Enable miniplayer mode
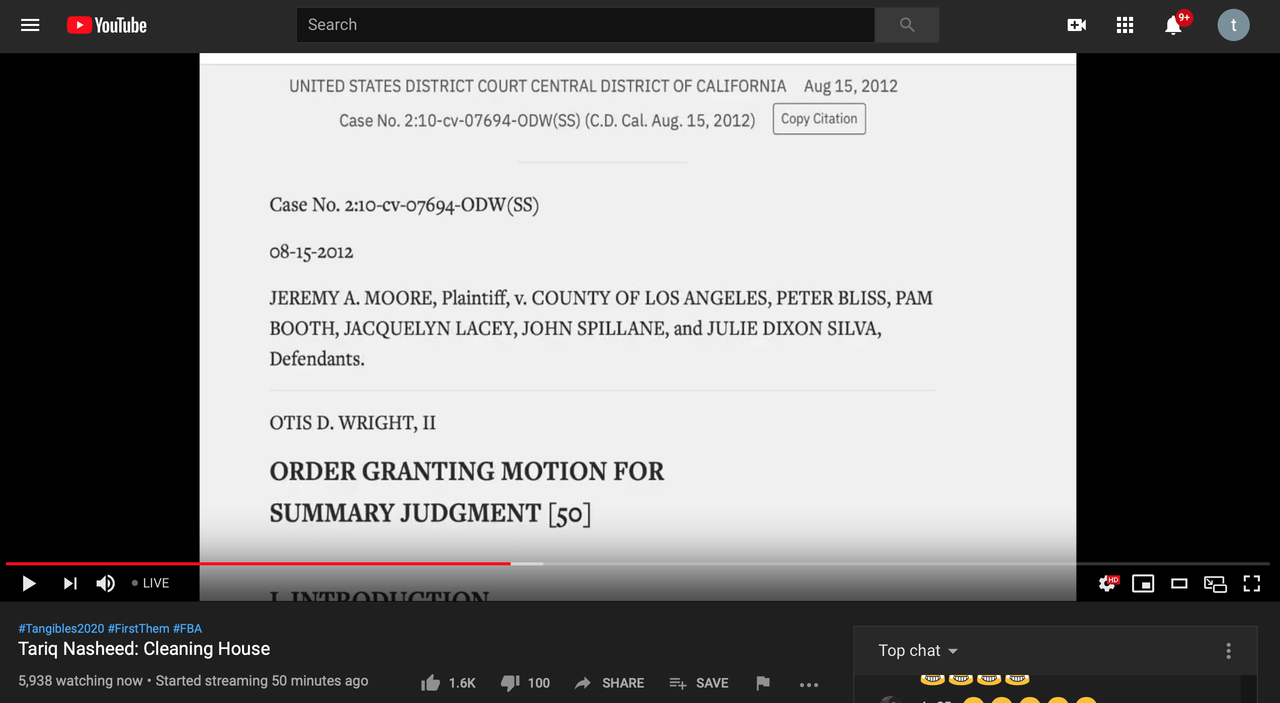The height and width of the screenshot is (703, 1280). (x=1143, y=583)
